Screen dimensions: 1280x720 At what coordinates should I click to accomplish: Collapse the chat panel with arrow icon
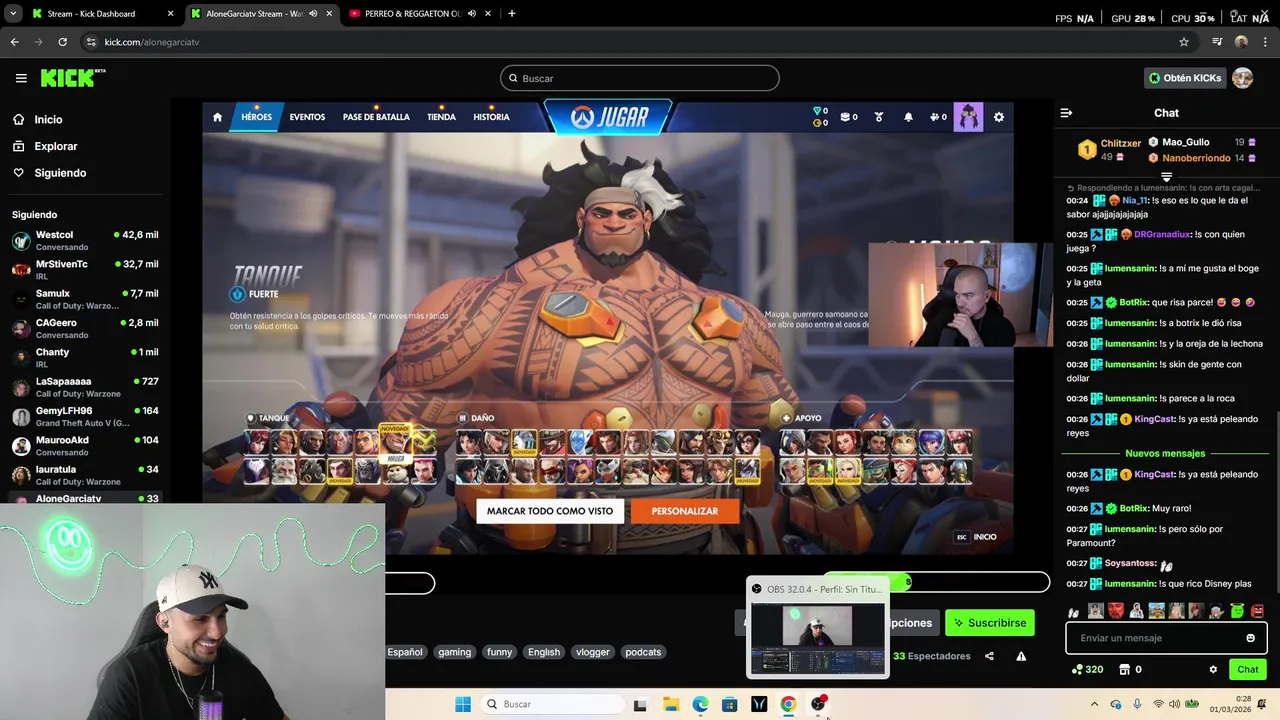[1066, 113]
